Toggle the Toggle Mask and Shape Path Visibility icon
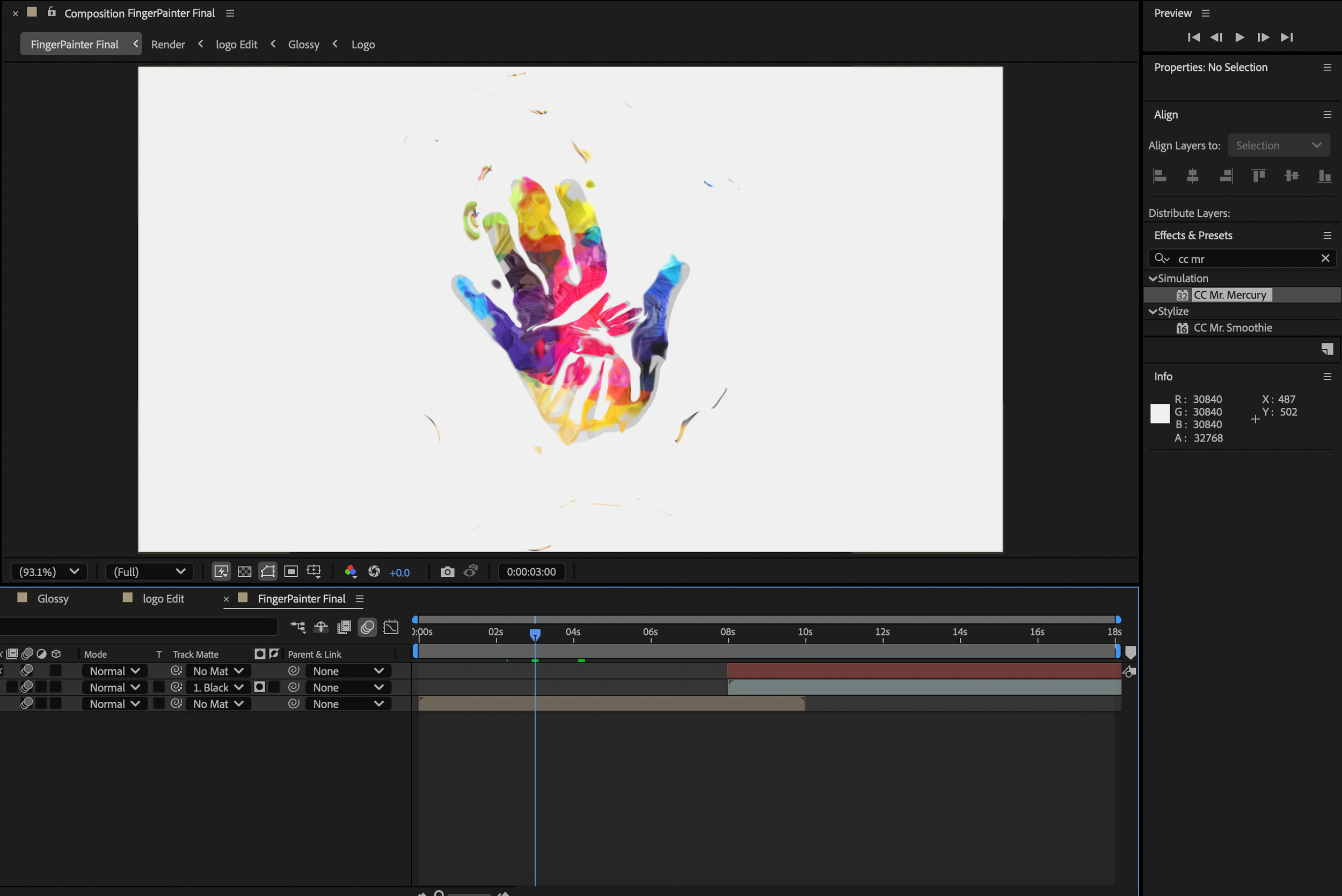 [267, 571]
